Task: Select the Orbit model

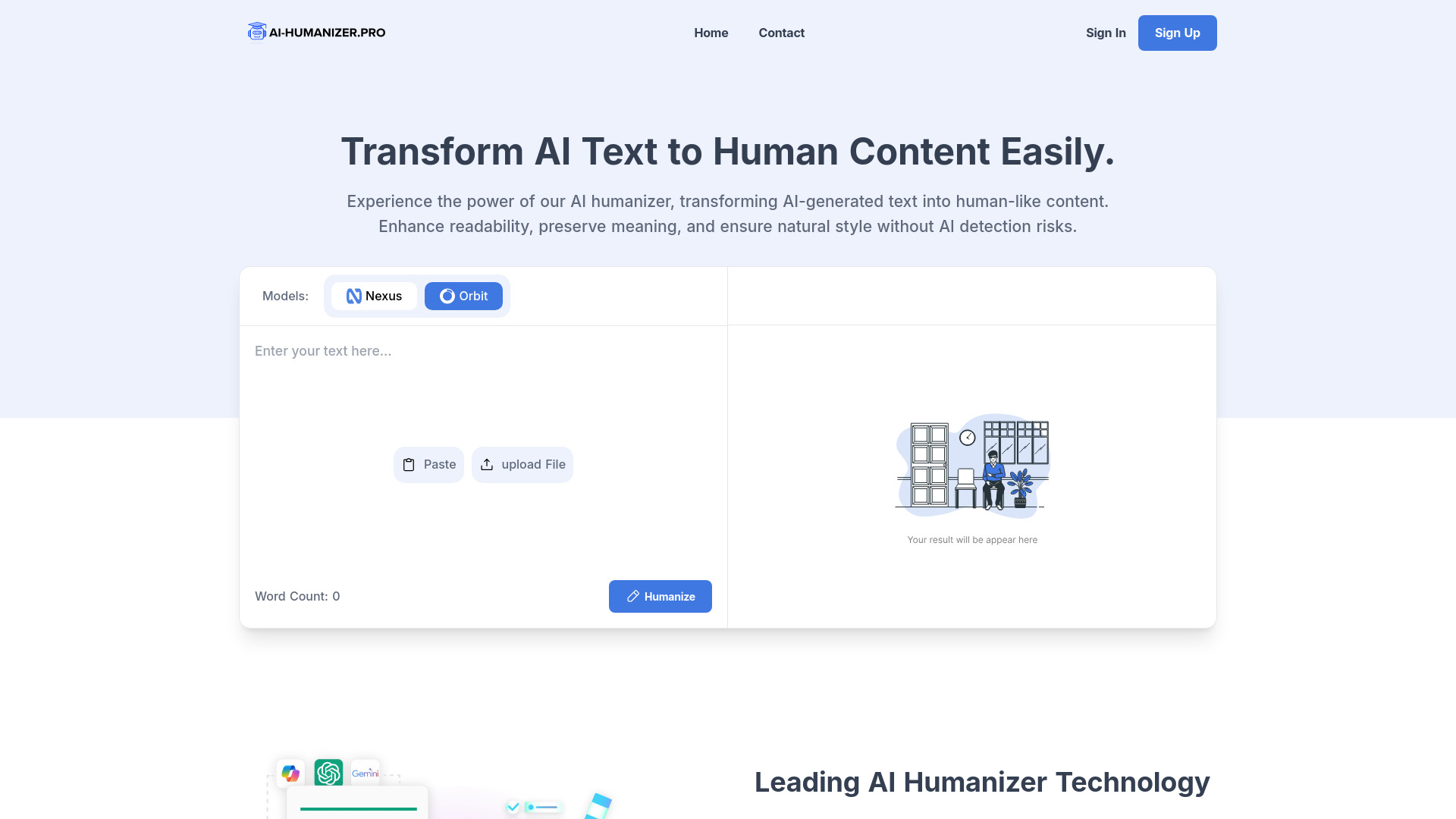Action: coord(464,295)
